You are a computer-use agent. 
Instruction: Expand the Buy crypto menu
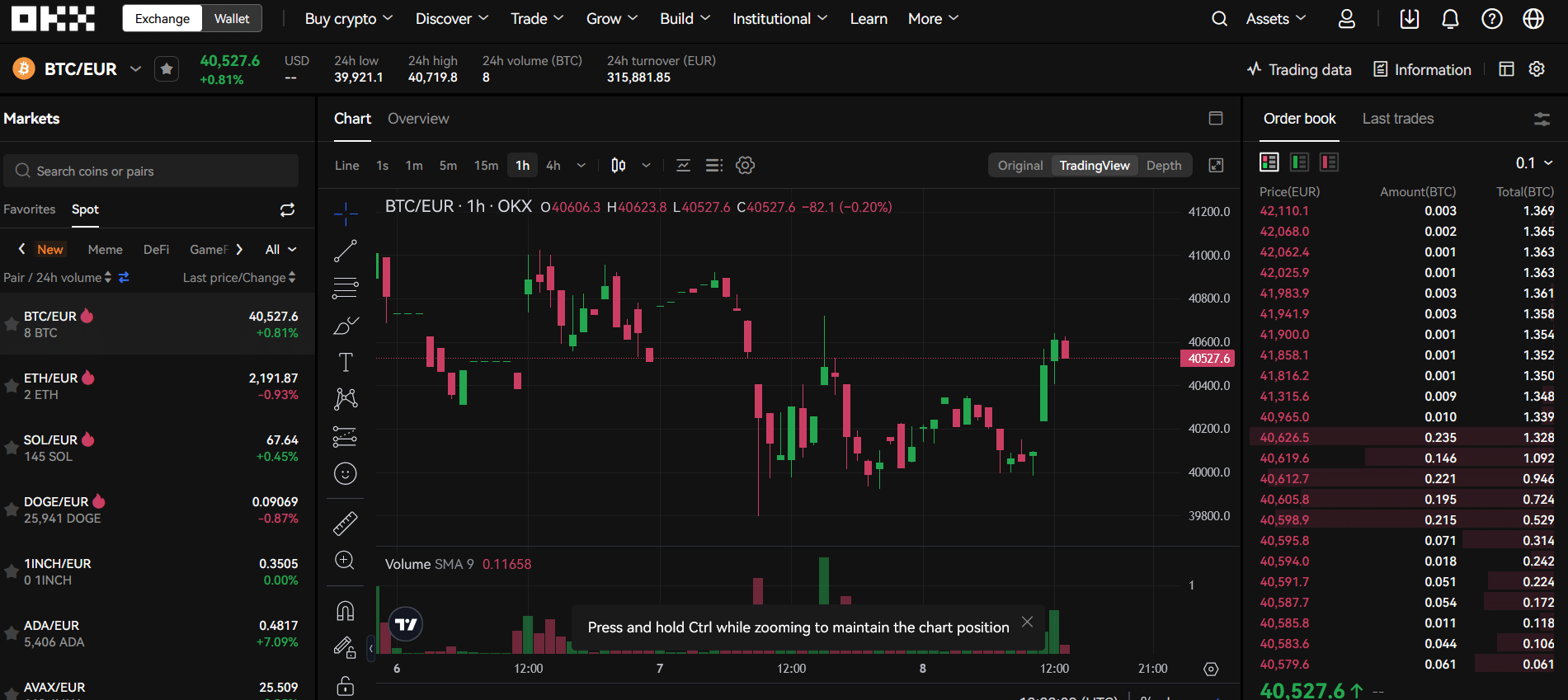349,18
